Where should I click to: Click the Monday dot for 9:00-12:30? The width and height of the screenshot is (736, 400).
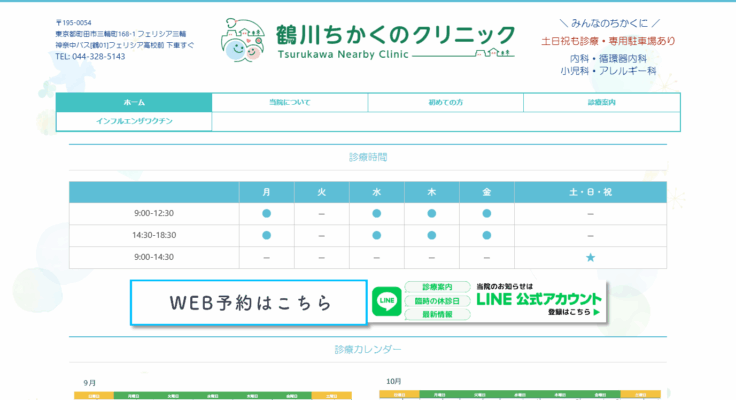click(x=267, y=214)
